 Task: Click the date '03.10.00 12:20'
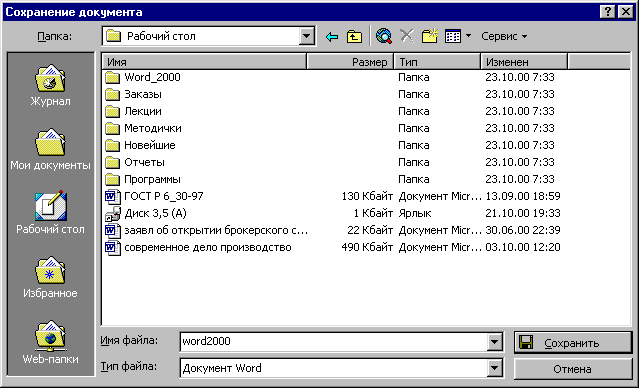(523, 247)
